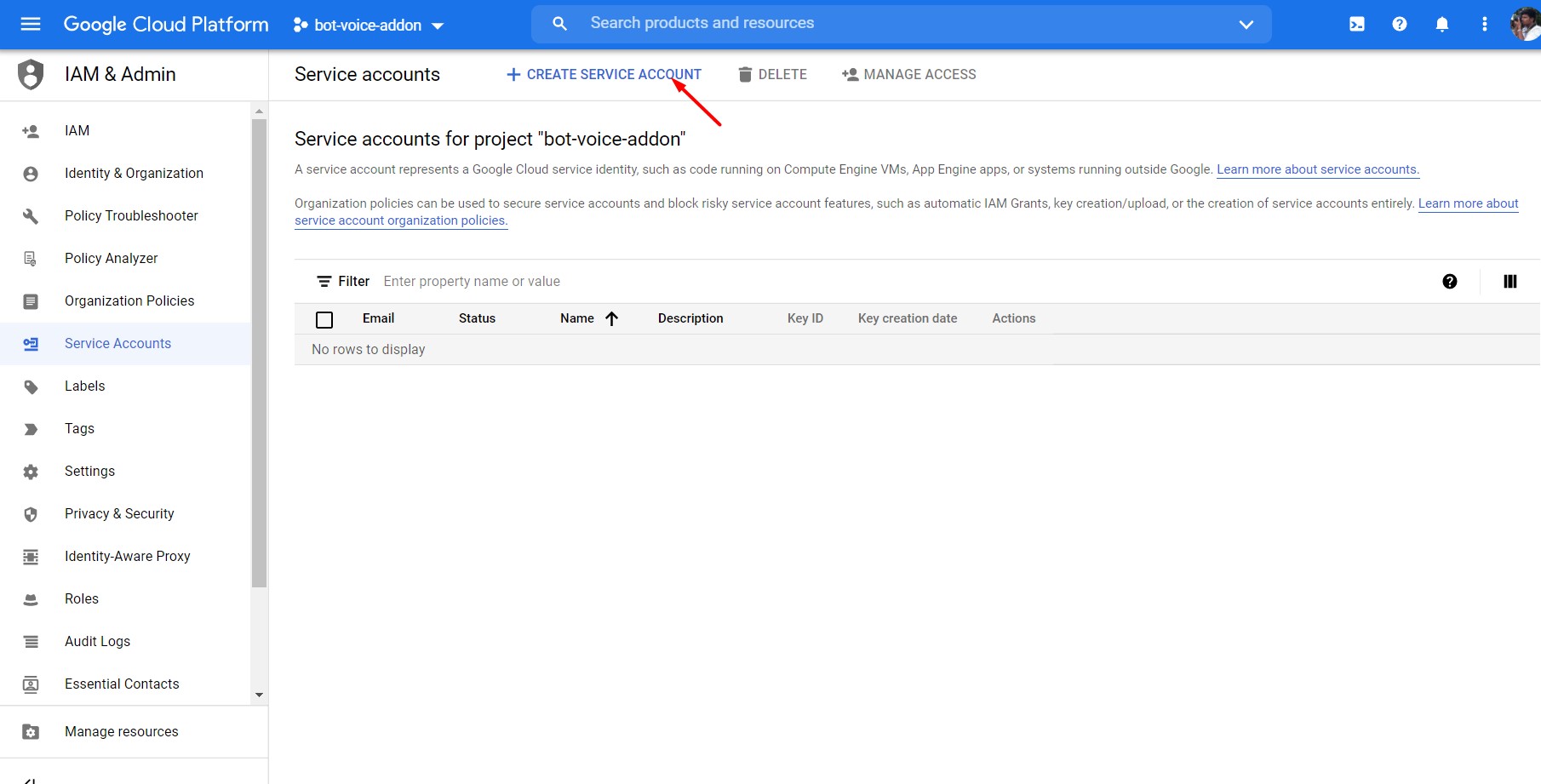Click the Audit Logs icon
The width and height of the screenshot is (1541, 784).
click(x=31, y=642)
